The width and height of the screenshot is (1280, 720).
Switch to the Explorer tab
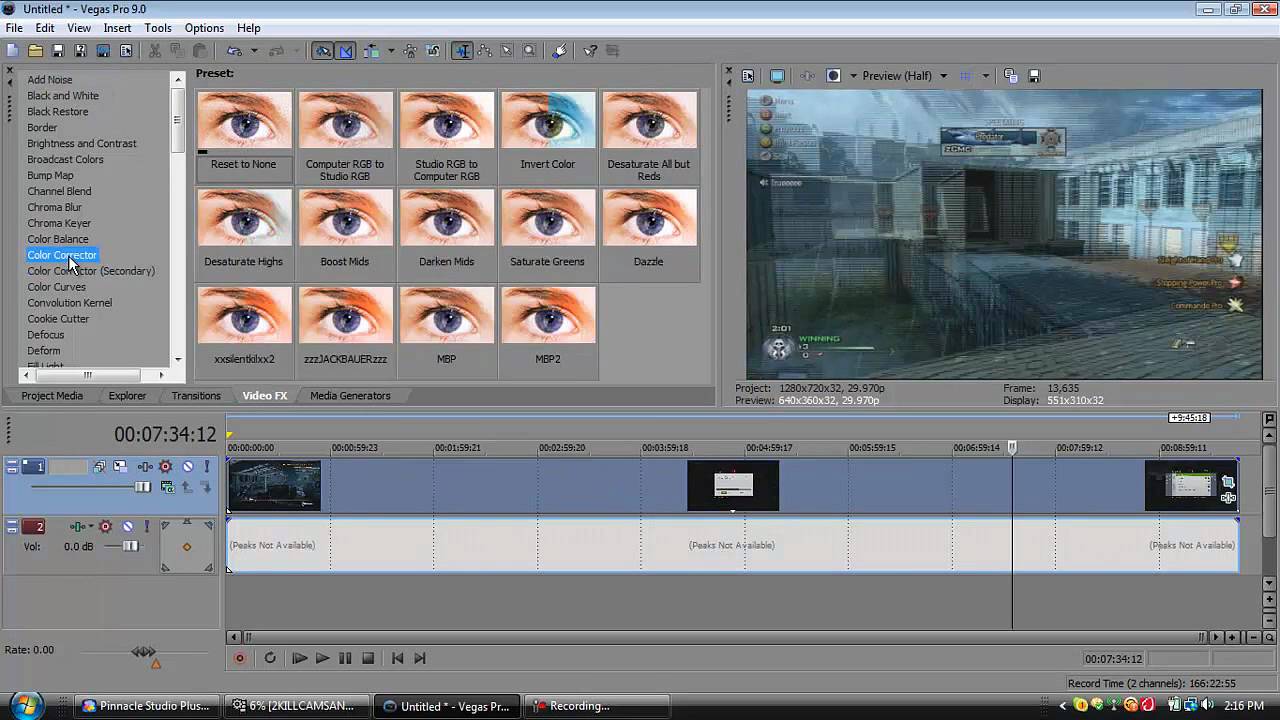[127, 396]
